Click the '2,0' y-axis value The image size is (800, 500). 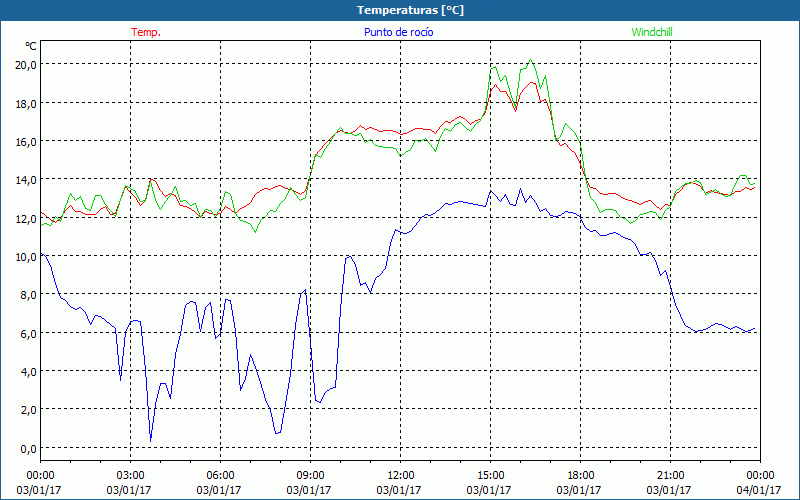click(x=29, y=410)
